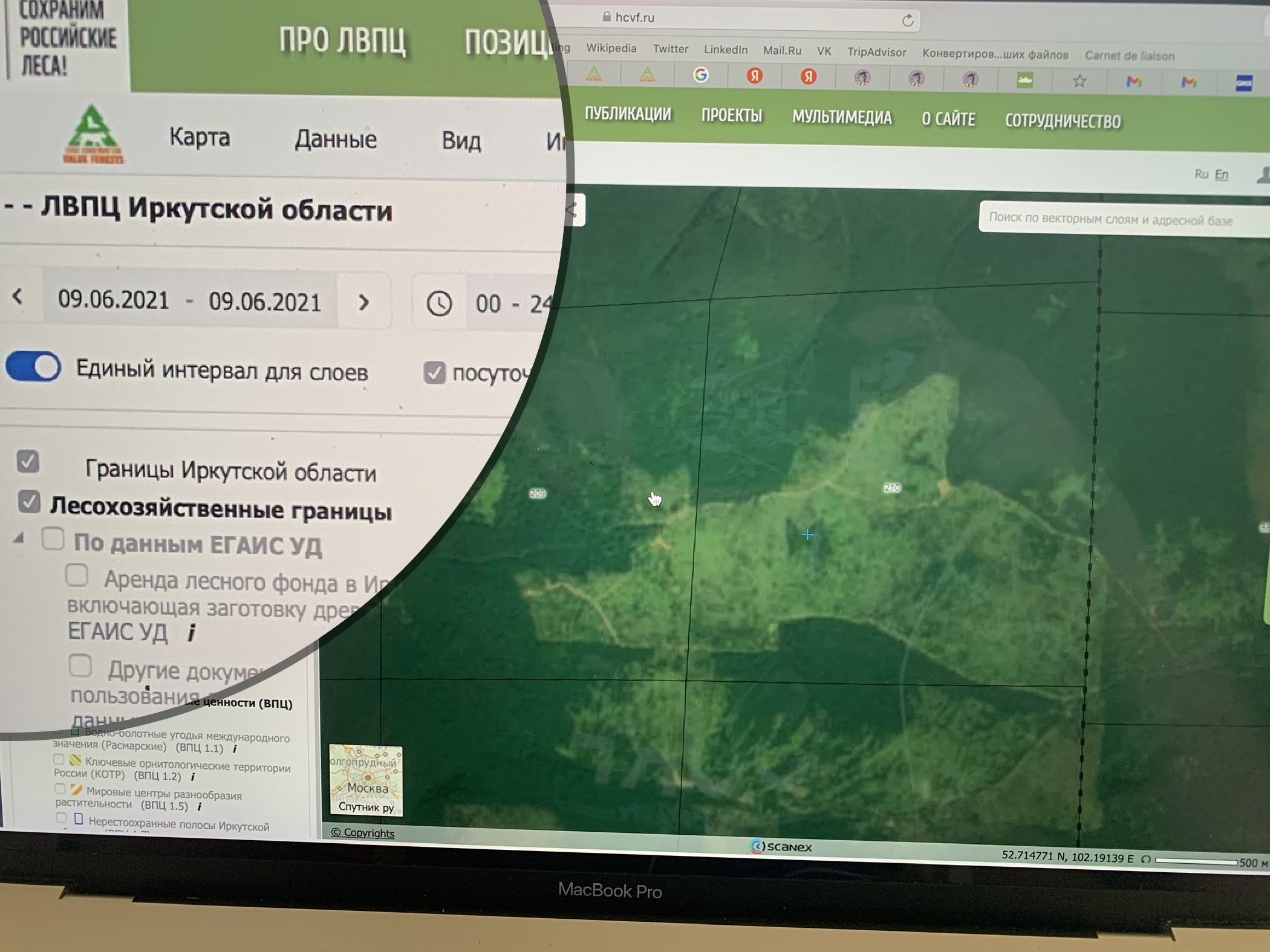The height and width of the screenshot is (952, 1270).
Task: Click the start date 09.06.2021 field
Action: pyautogui.click(x=114, y=299)
